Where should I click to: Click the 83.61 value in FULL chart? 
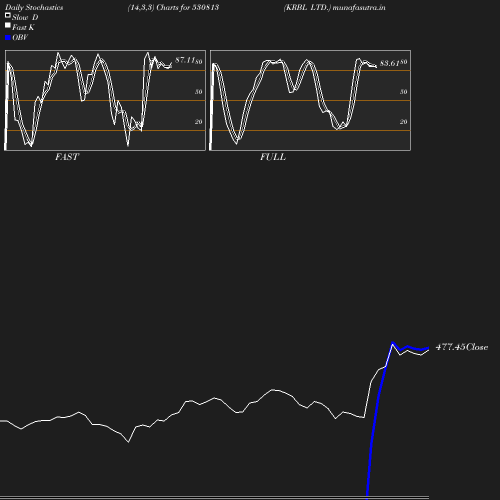click(390, 63)
